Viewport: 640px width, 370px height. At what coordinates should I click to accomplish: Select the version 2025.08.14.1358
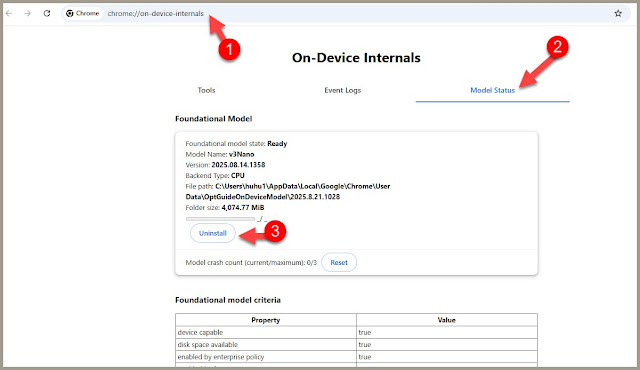[x=238, y=165]
